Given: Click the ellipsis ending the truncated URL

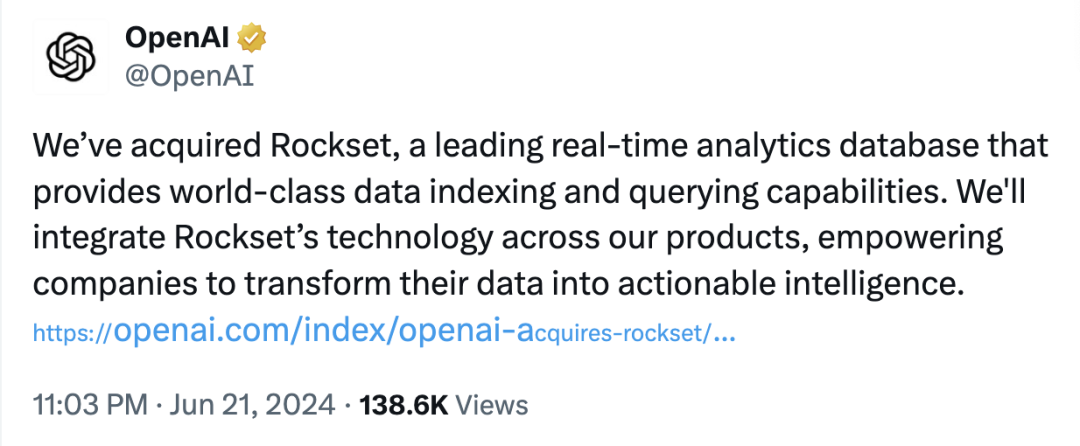Looking at the screenshot, I should click(727, 333).
